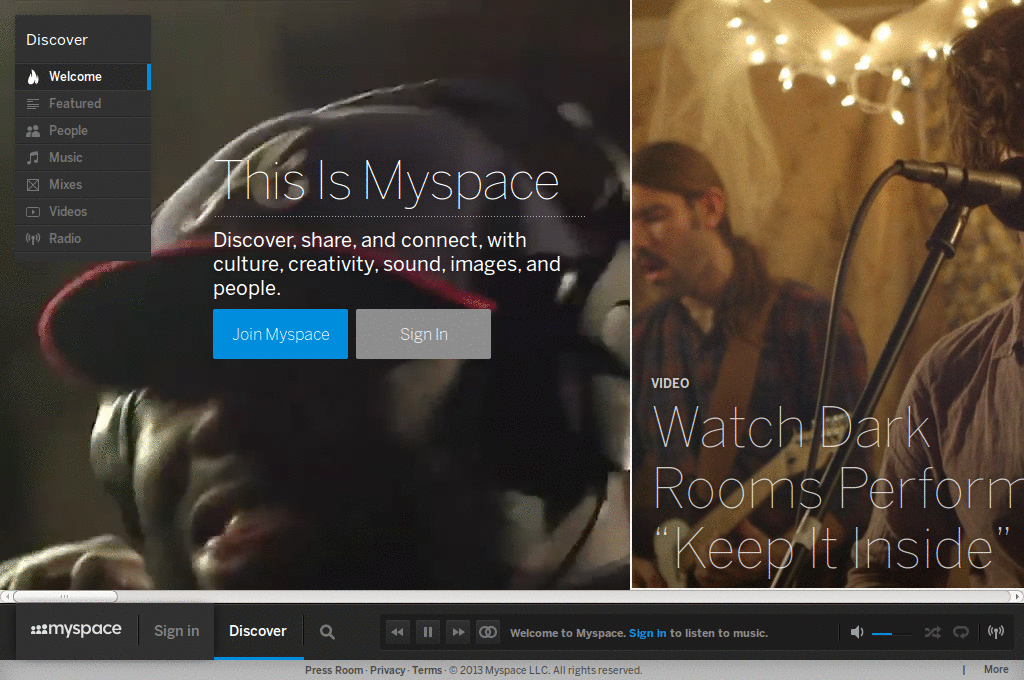Open the Featured section in sidebar
This screenshot has width=1024, height=680.
coord(83,103)
